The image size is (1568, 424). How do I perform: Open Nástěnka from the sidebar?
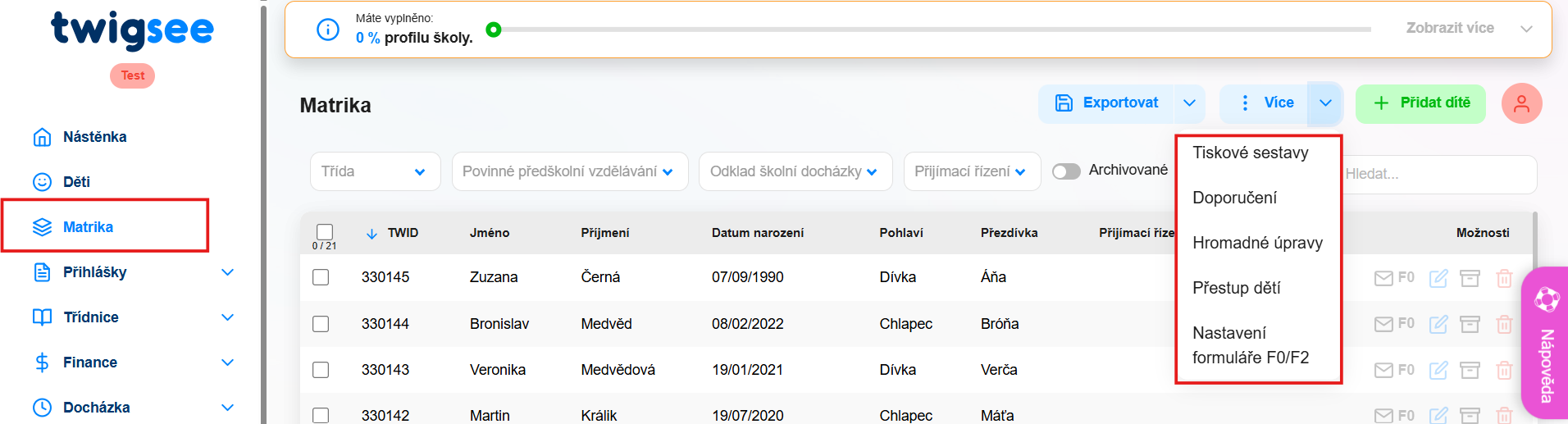coord(94,137)
